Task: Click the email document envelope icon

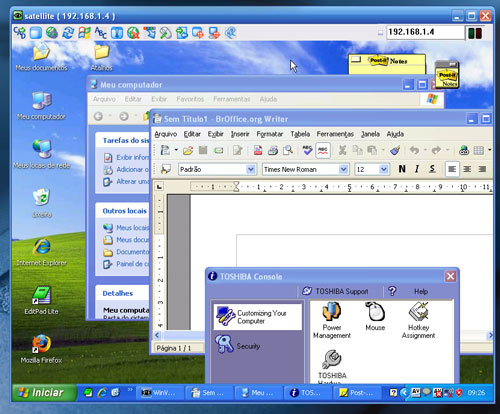Action: coord(219,151)
